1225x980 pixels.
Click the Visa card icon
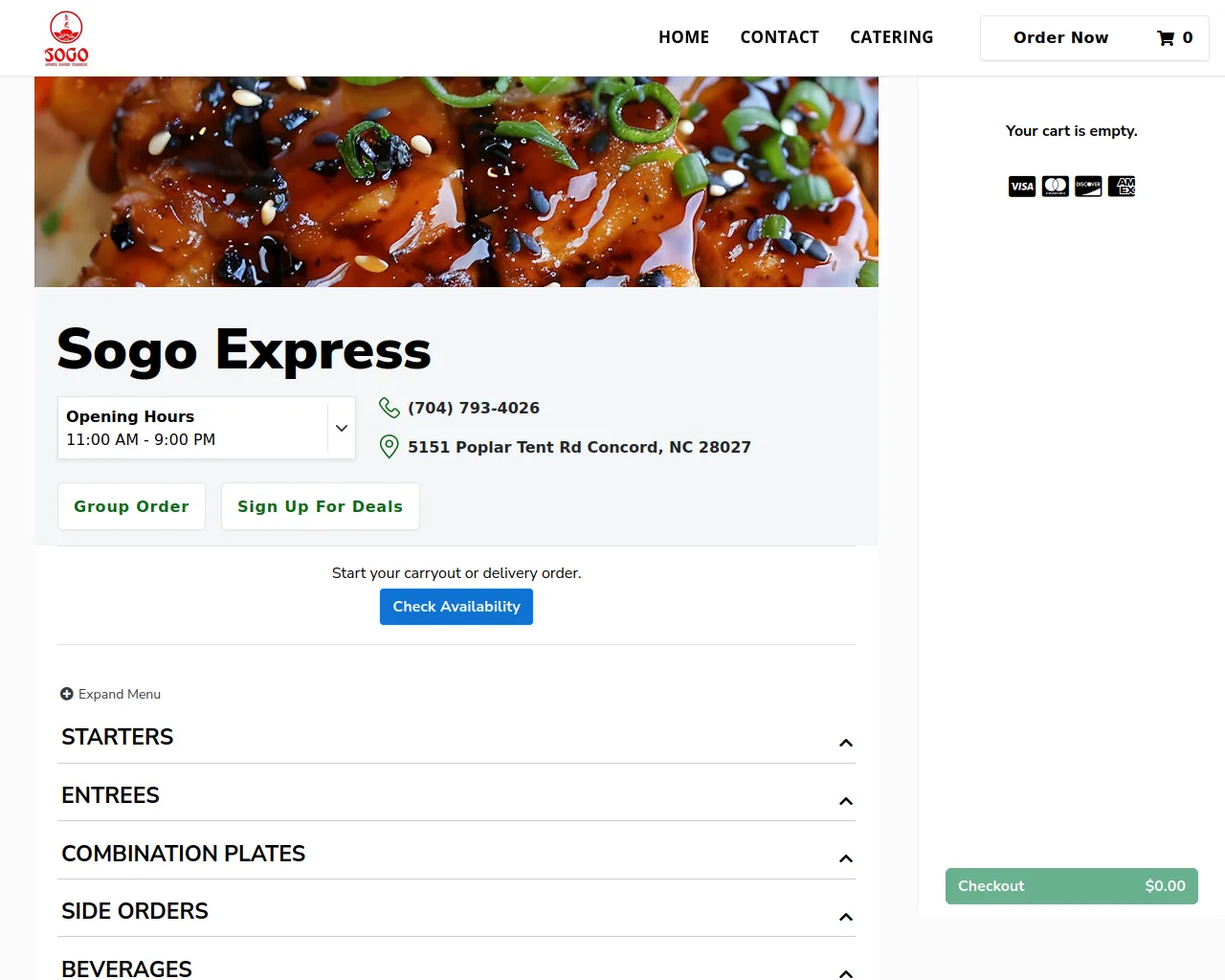tap(1022, 187)
